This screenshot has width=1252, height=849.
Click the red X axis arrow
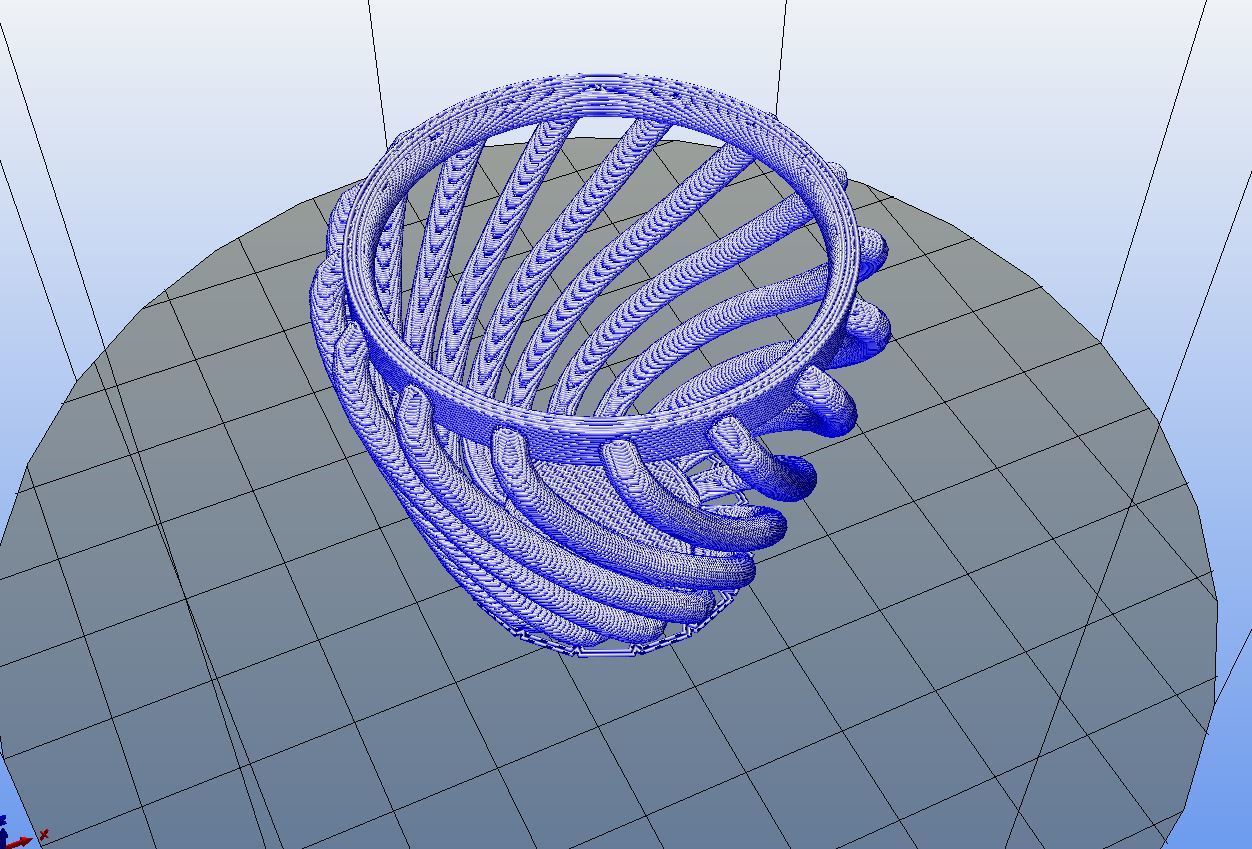(19, 842)
